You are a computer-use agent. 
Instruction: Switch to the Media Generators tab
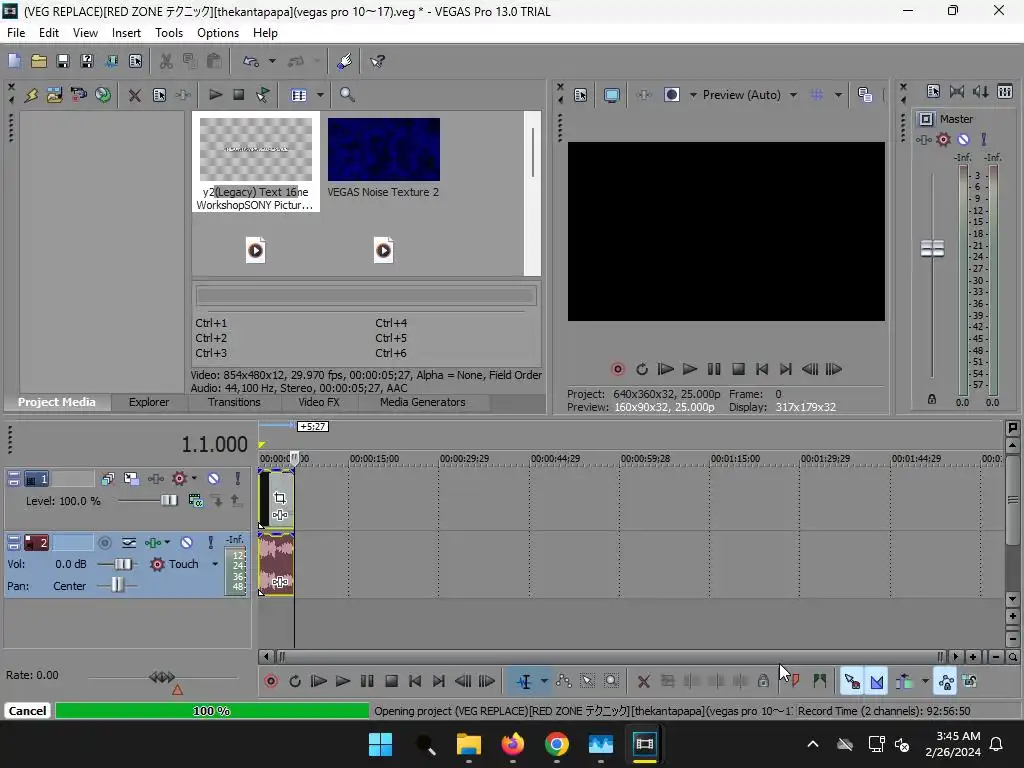[x=423, y=402]
